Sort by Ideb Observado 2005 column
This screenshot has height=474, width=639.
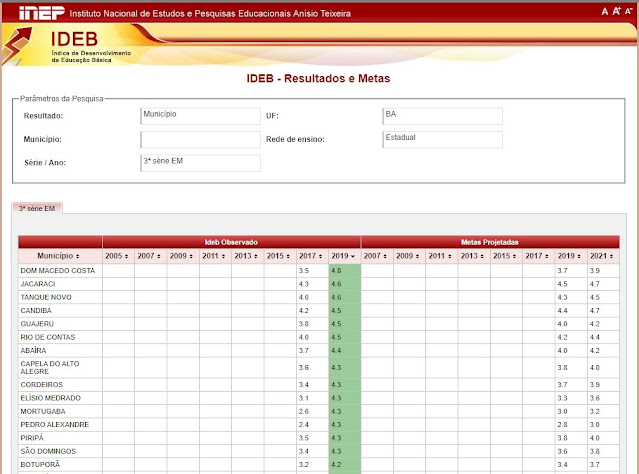point(118,256)
